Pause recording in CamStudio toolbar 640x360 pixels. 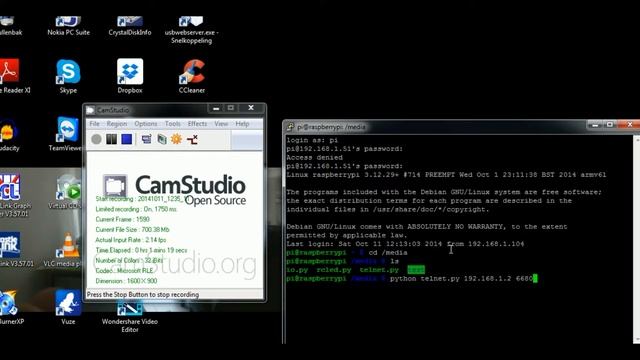[x=111, y=139]
